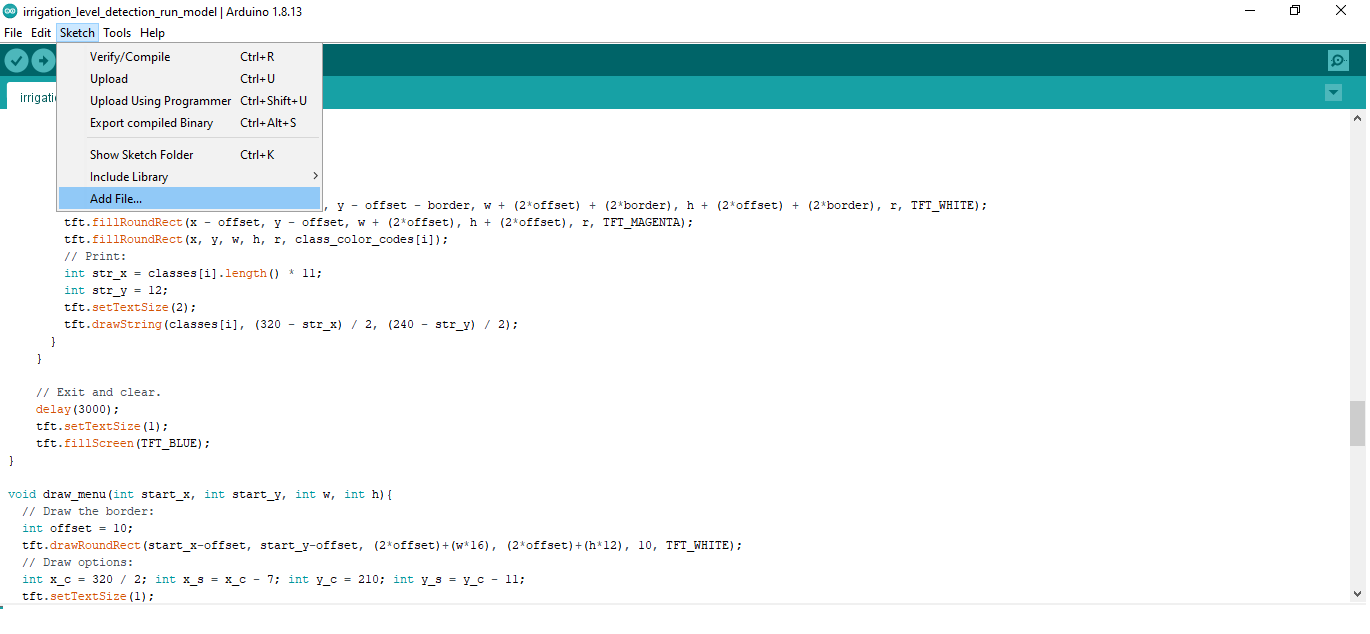Open the File menu
Viewport: 1370px width, 634px height.
13,33
